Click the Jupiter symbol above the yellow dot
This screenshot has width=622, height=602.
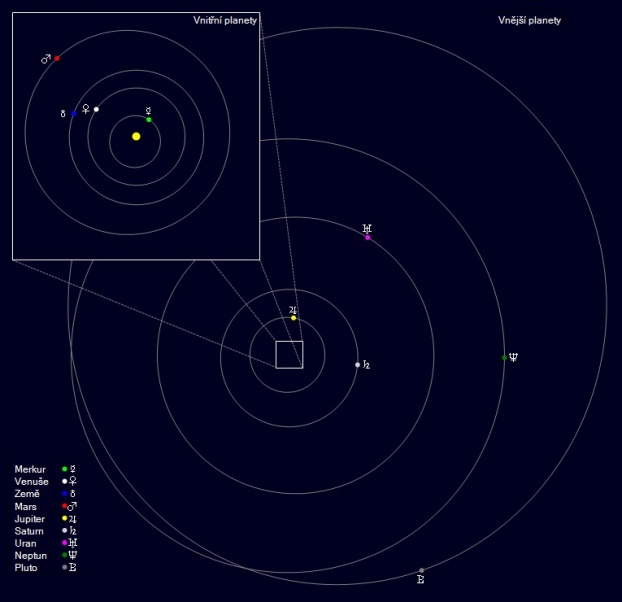[293, 310]
